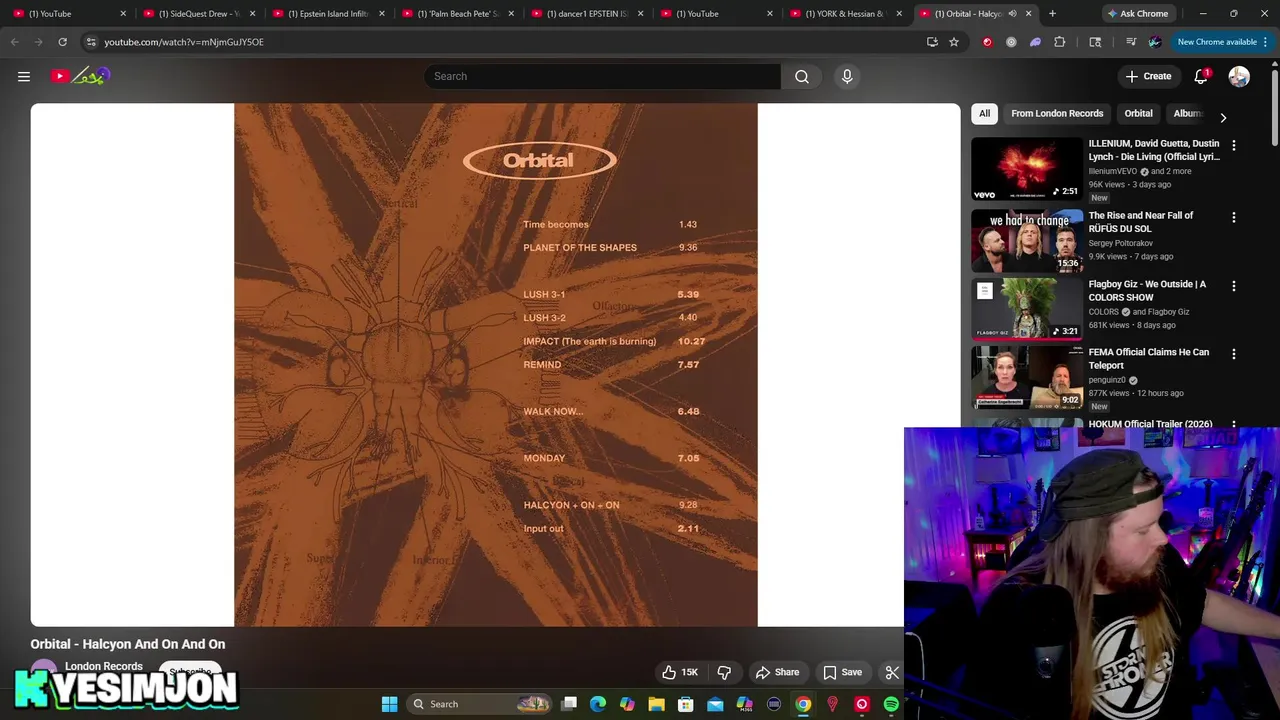Viewport: 1280px width, 720px height.
Task: Focus the YouTube search field
Action: click(602, 76)
